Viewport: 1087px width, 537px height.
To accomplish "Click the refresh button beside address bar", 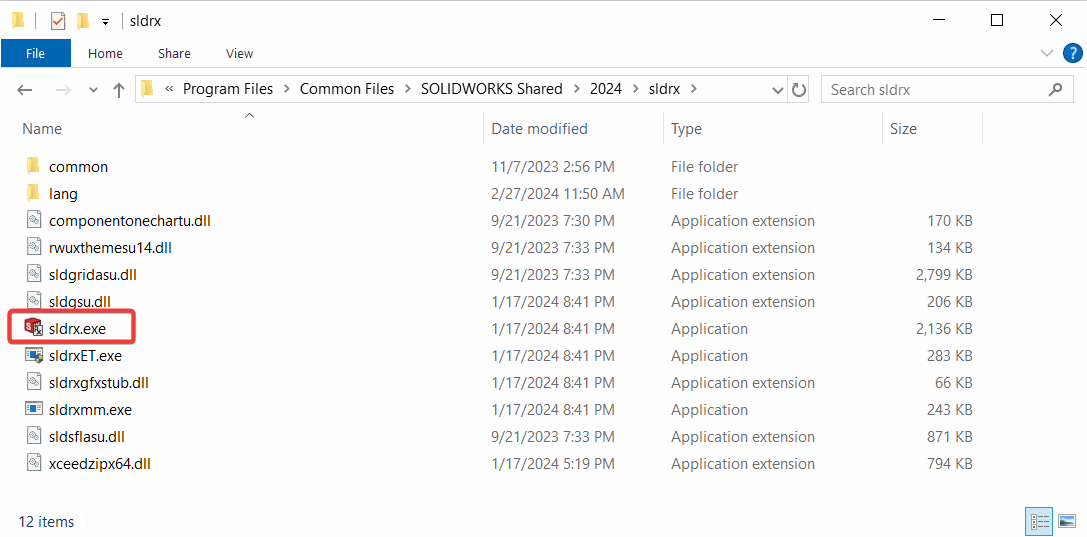I will 799,90.
